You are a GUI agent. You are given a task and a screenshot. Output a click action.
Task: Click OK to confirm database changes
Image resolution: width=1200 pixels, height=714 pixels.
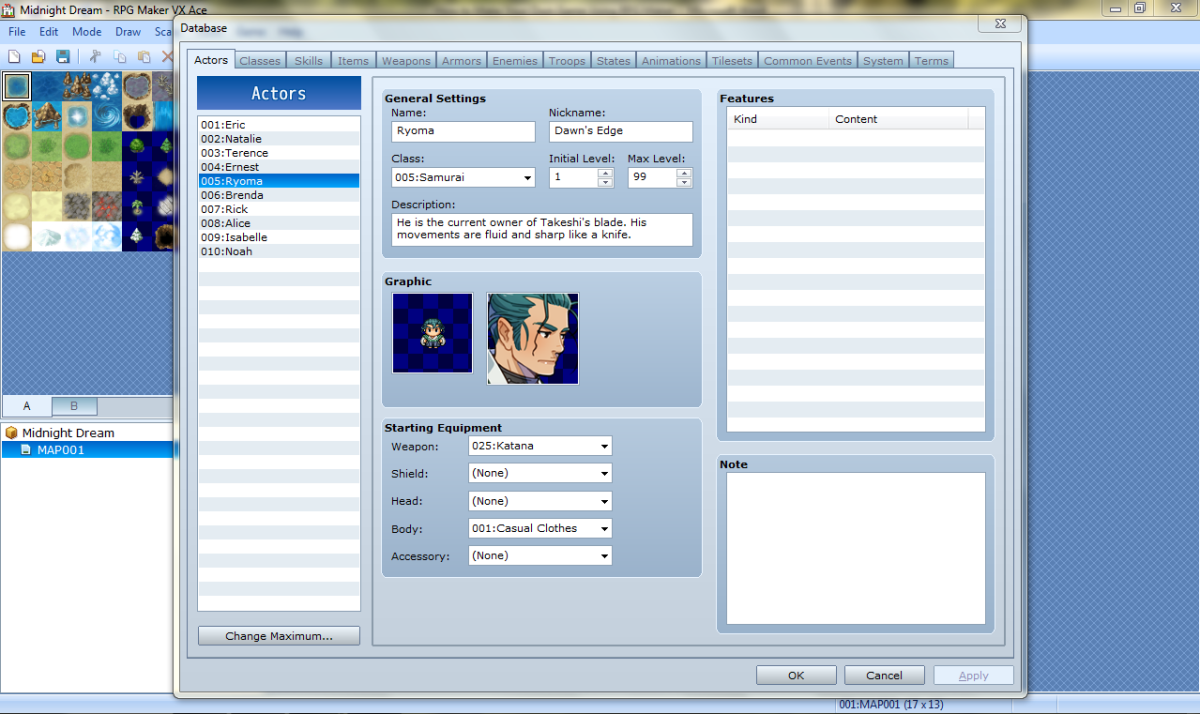click(795, 675)
